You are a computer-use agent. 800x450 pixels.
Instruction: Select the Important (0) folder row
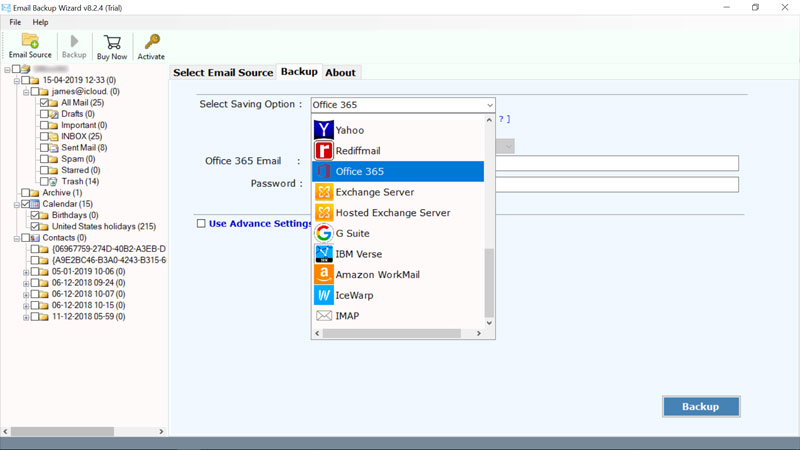coord(84,126)
